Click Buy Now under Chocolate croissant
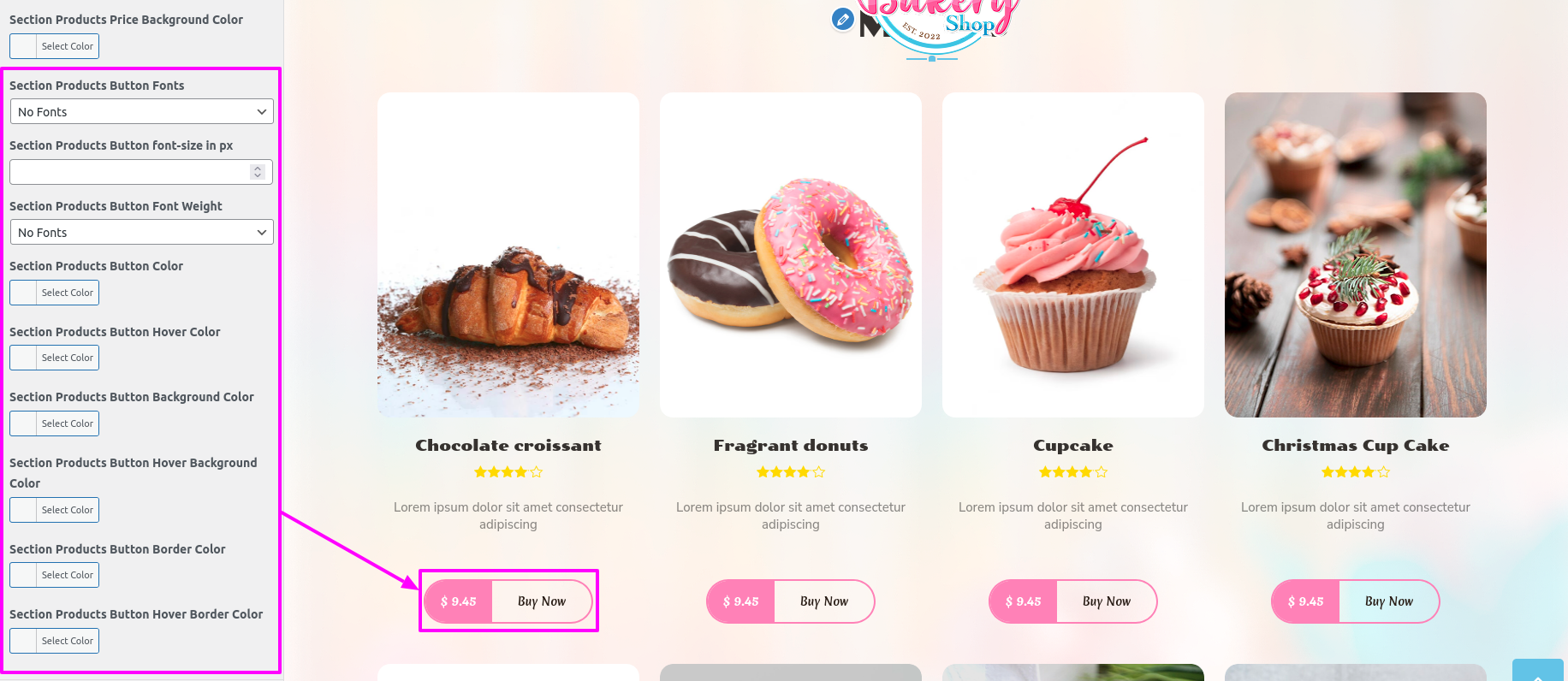The height and width of the screenshot is (681, 1568). click(x=542, y=601)
